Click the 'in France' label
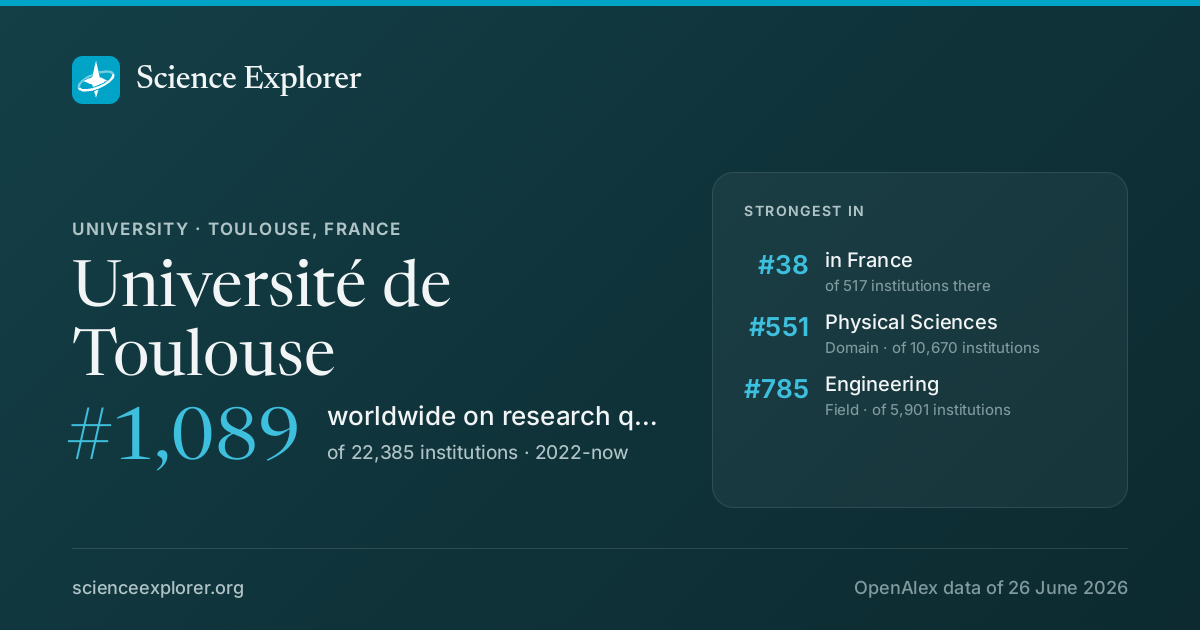The height and width of the screenshot is (630, 1200). pyautogui.click(x=868, y=260)
